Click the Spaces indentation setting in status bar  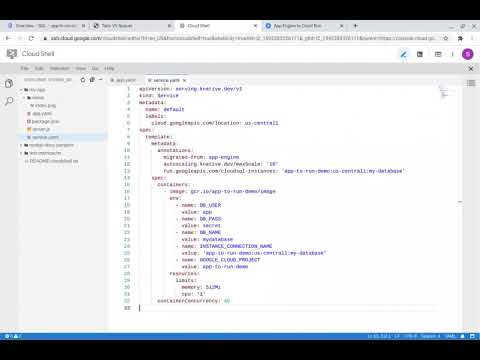pyautogui.click(x=430, y=336)
